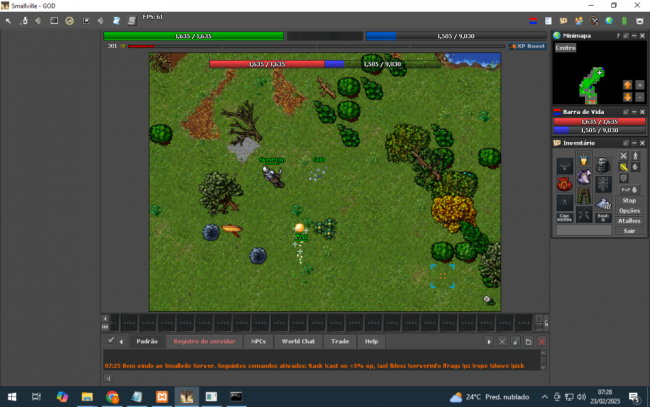Screen dimensions: 650x407
Task: Click the blue mana bar at the top
Action: pyautogui.click(x=456, y=36)
